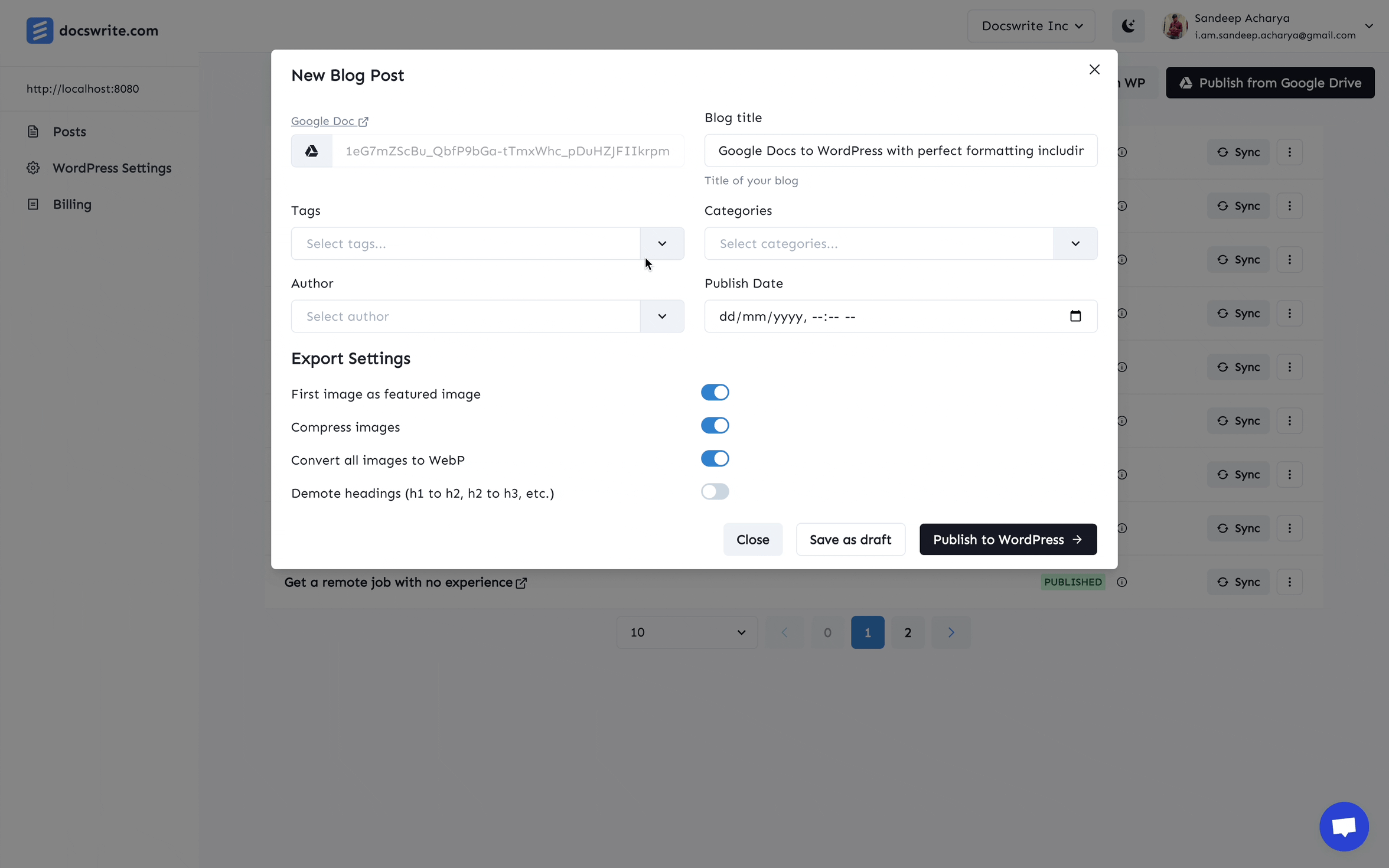Image resolution: width=1389 pixels, height=868 pixels.
Task: Click the Docswrite home icon
Action: coord(38,30)
